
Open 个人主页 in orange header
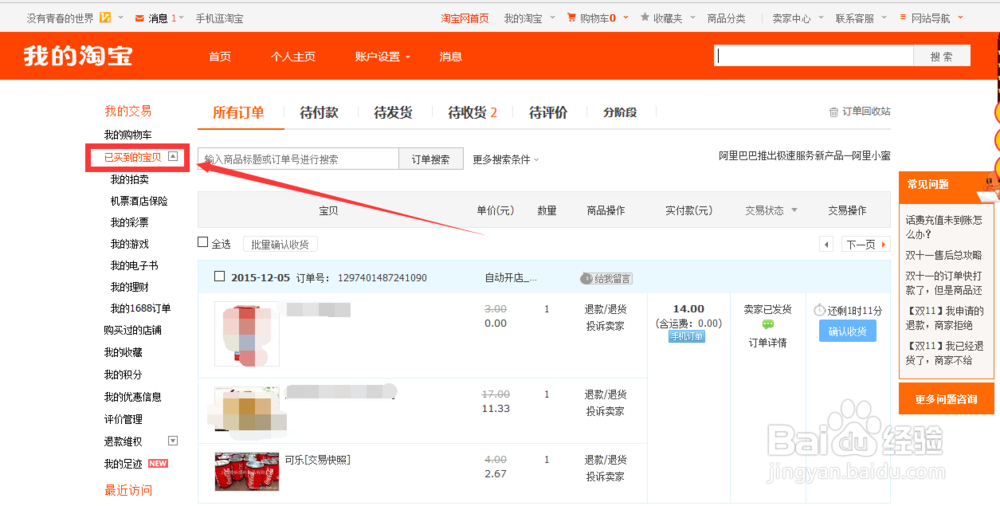point(293,57)
